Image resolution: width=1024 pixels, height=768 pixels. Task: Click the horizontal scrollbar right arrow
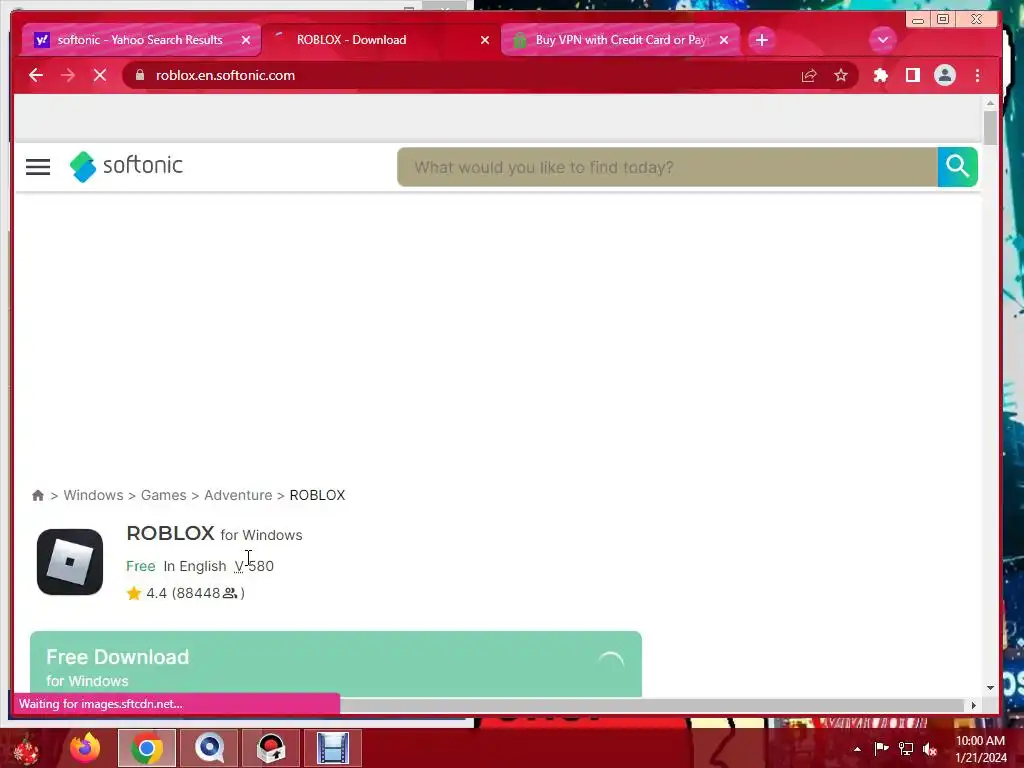point(973,705)
